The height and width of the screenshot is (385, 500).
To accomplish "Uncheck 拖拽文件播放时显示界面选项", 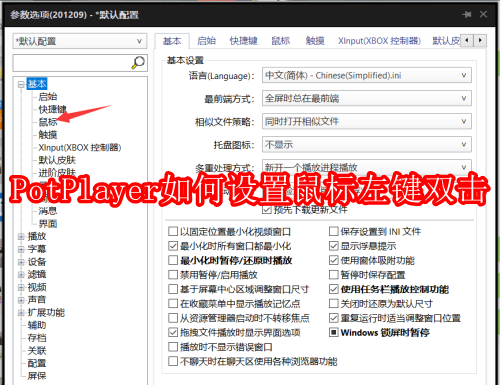I will 173,332.
